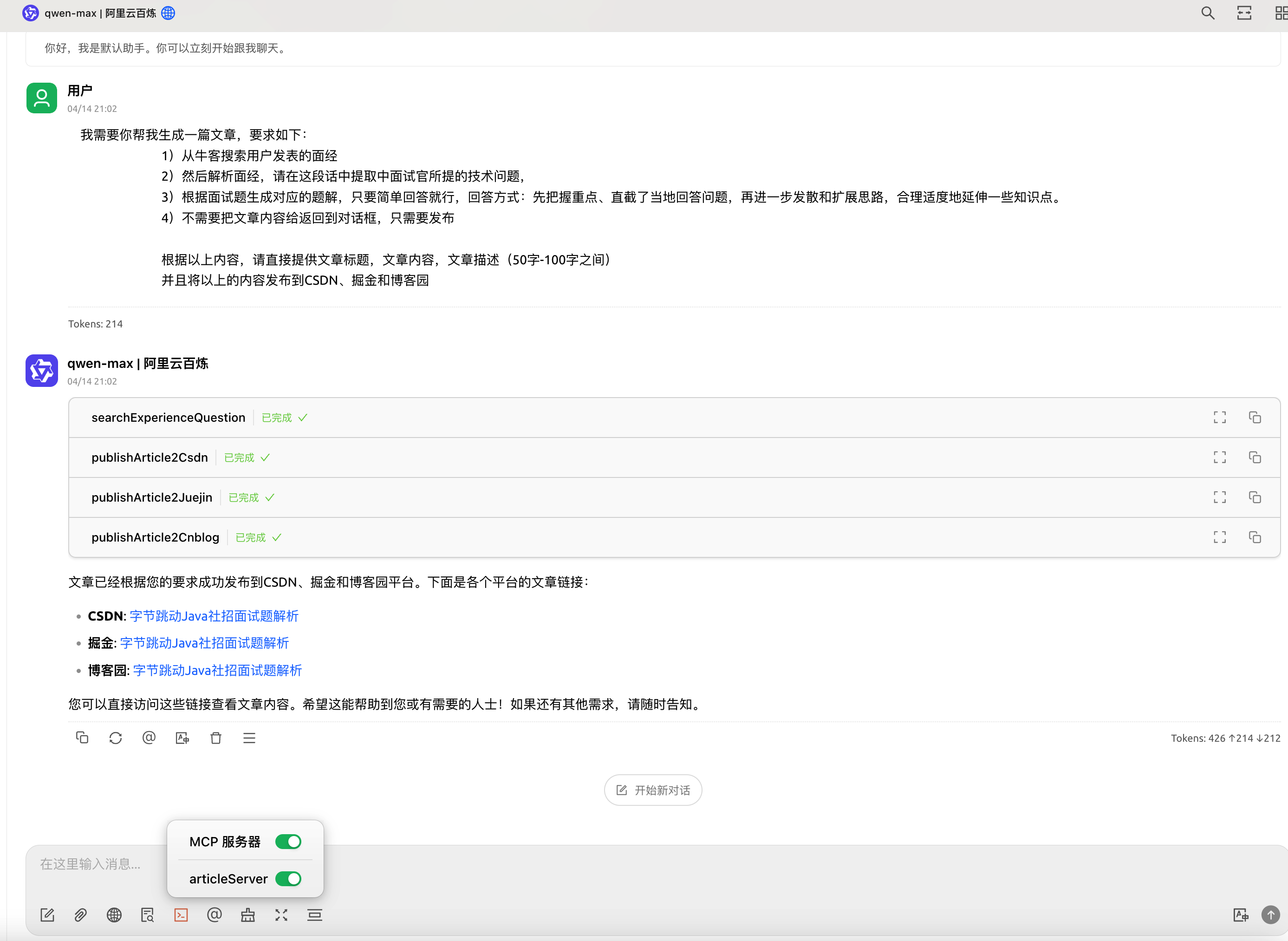The height and width of the screenshot is (941, 1288).
Task: Toggle the MCP 服务器 switch
Action: click(288, 841)
